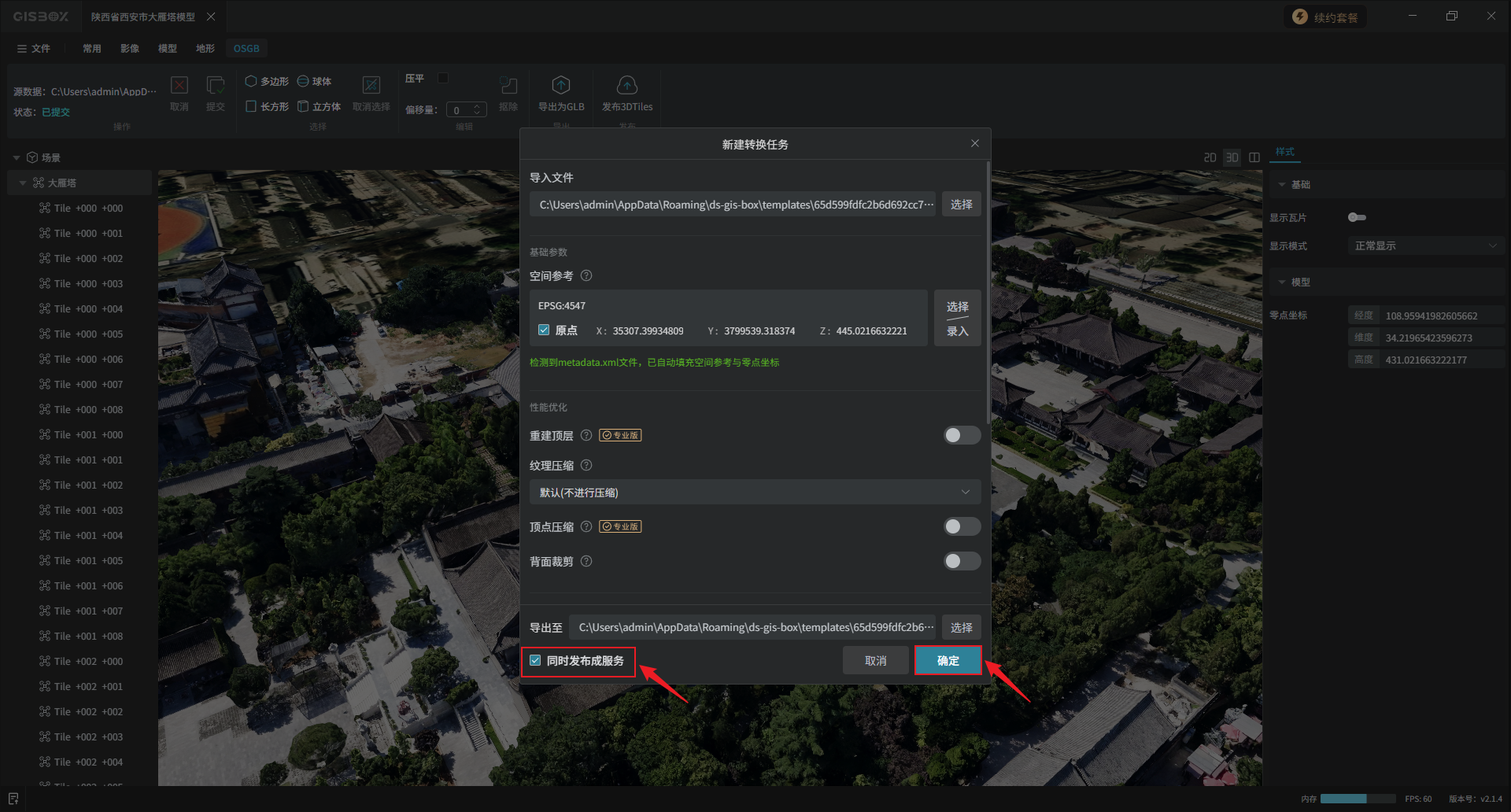Uncheck the 同时发布成服务 checkbox
The height and width of the screenshot is (812, 1511).
536,661
